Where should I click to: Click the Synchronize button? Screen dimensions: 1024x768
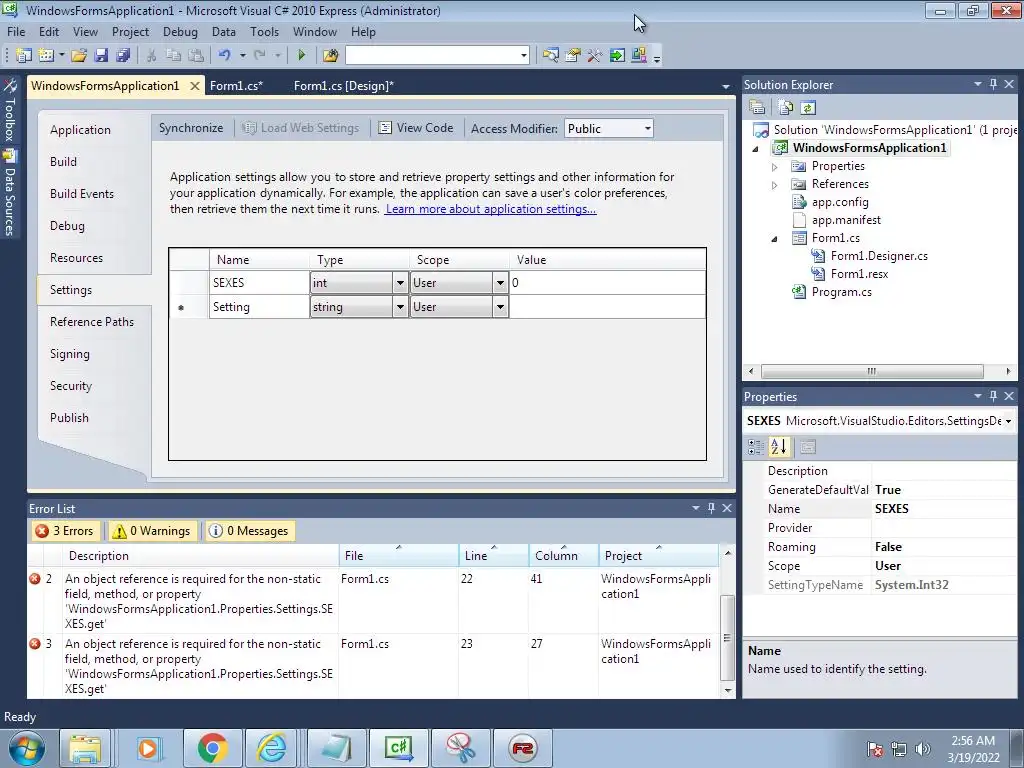[191, 128]
